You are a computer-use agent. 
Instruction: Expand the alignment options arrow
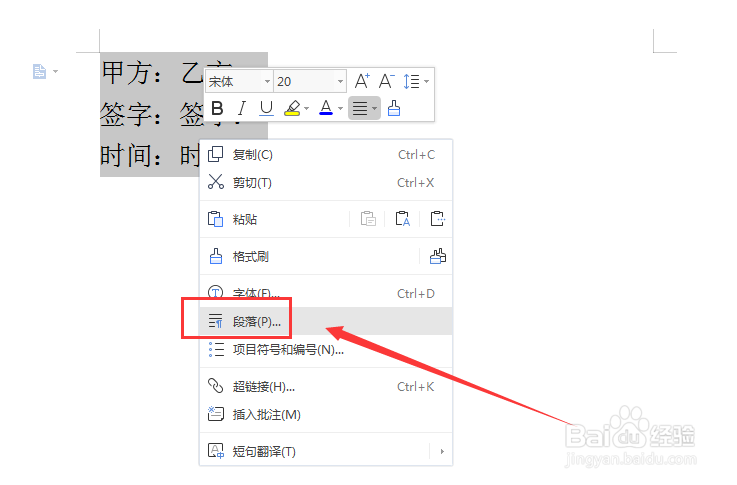(x=374, y=109)
